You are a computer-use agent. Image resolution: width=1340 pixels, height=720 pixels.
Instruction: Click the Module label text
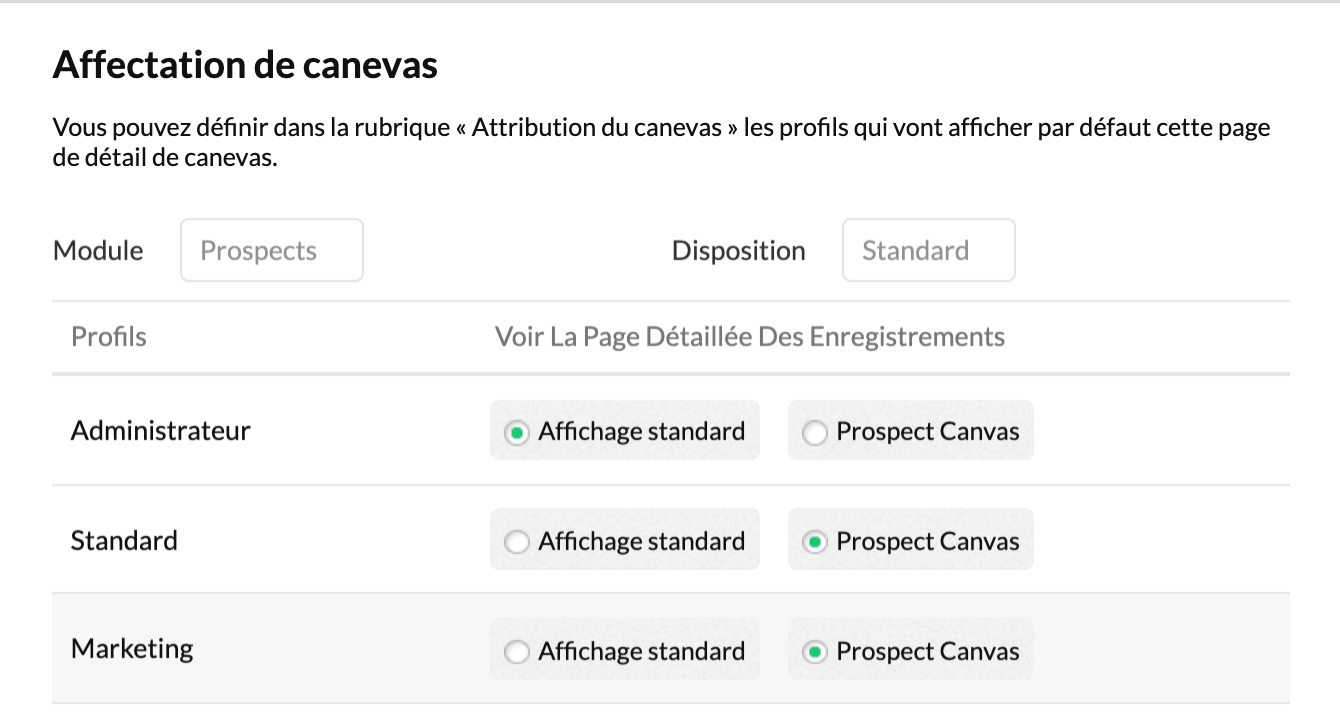click(98, 250)
